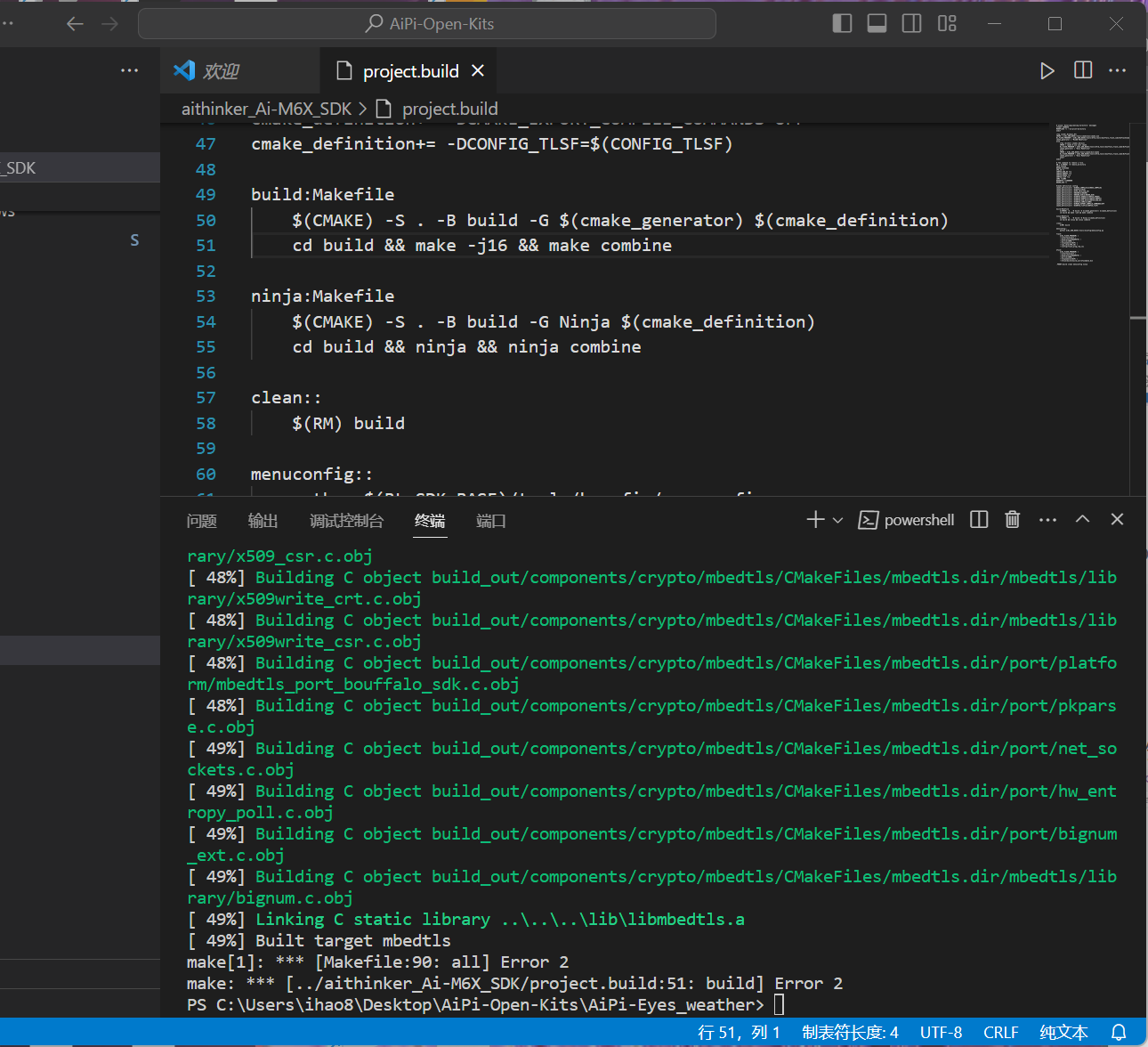Image resolution: width=1148 pixels, height=1047 pixels.
Task: Click the 'ninja:Makefile' code line
Action: [323, 296]
